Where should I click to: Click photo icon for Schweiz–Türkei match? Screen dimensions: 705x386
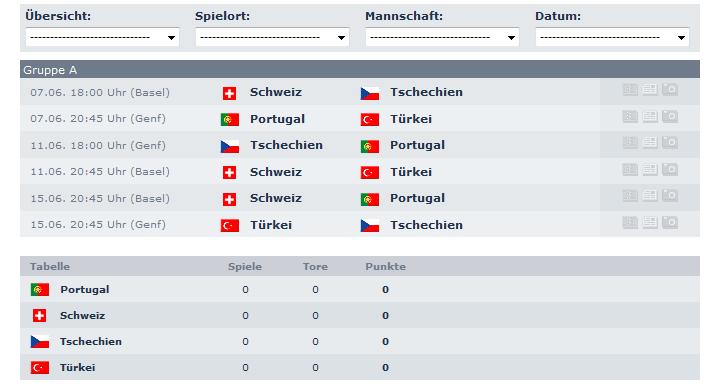[669, 170]
